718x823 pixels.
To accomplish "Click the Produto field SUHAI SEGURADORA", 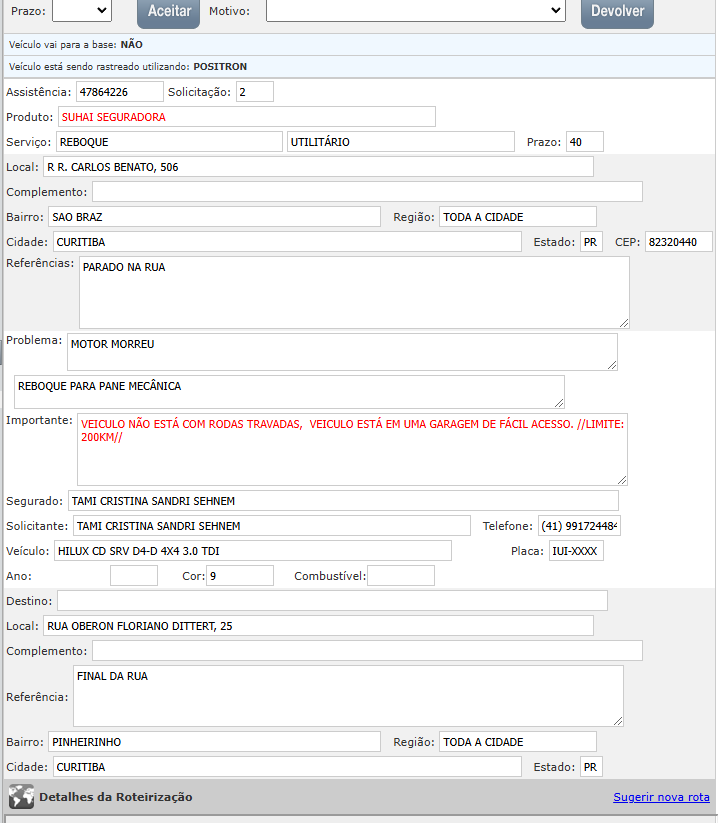I will 247,117.
